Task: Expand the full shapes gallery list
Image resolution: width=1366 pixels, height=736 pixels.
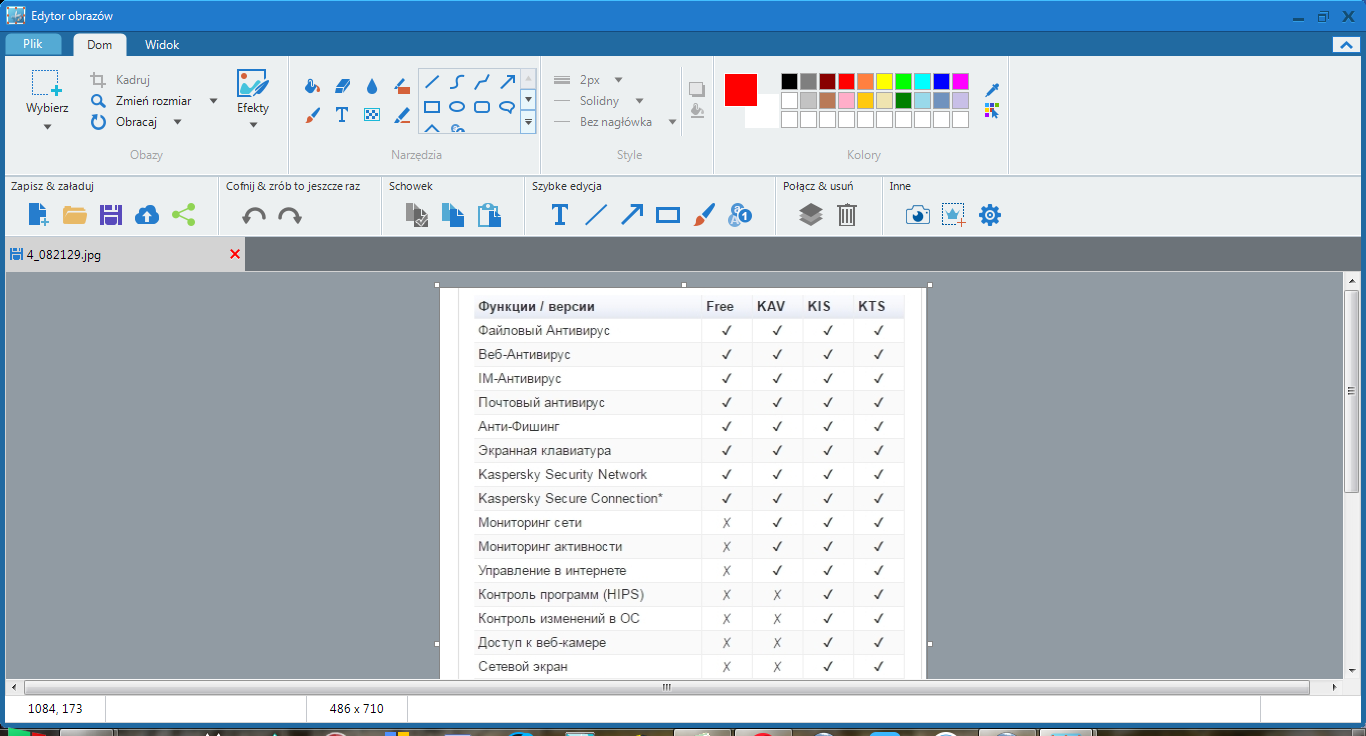Action: pyautogui.click(x=528, y=122)
